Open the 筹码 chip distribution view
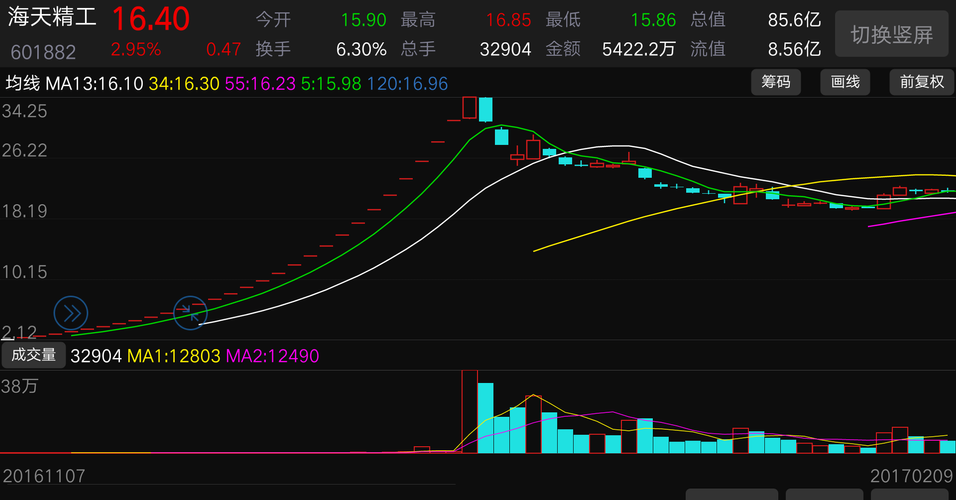The height and width of the screenshot is (500, 956). click(776, 82)
